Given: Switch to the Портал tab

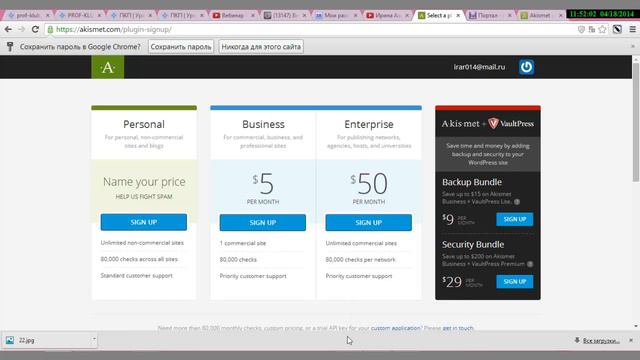Looking at the screenshot, I should coord(490,15).
